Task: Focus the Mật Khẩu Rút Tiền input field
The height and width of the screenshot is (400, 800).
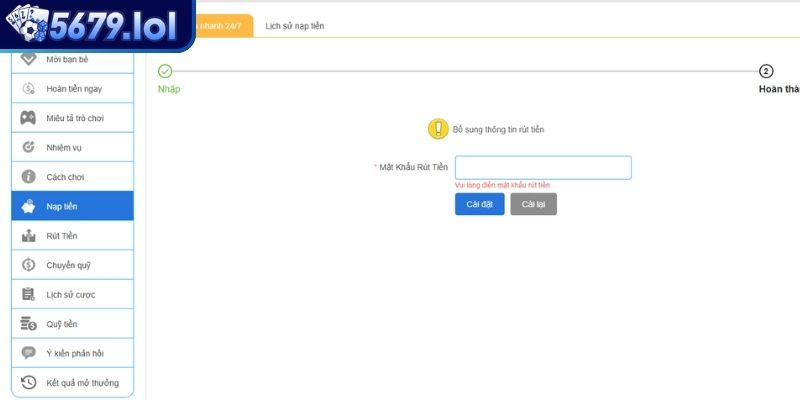Action: [543, 167]
